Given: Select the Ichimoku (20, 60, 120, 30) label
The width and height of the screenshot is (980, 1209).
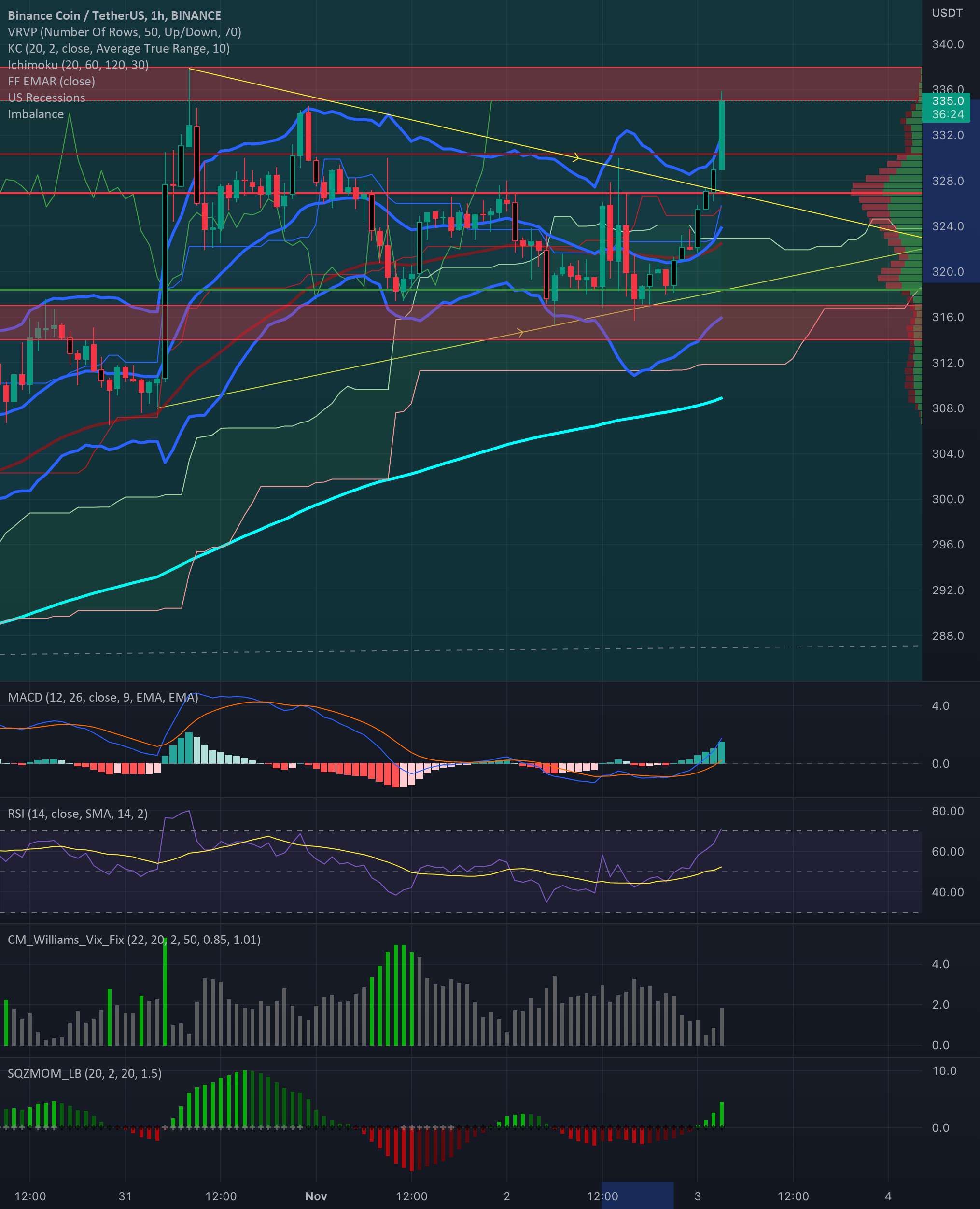Looking at the screenshot, I should coord(79,65).
